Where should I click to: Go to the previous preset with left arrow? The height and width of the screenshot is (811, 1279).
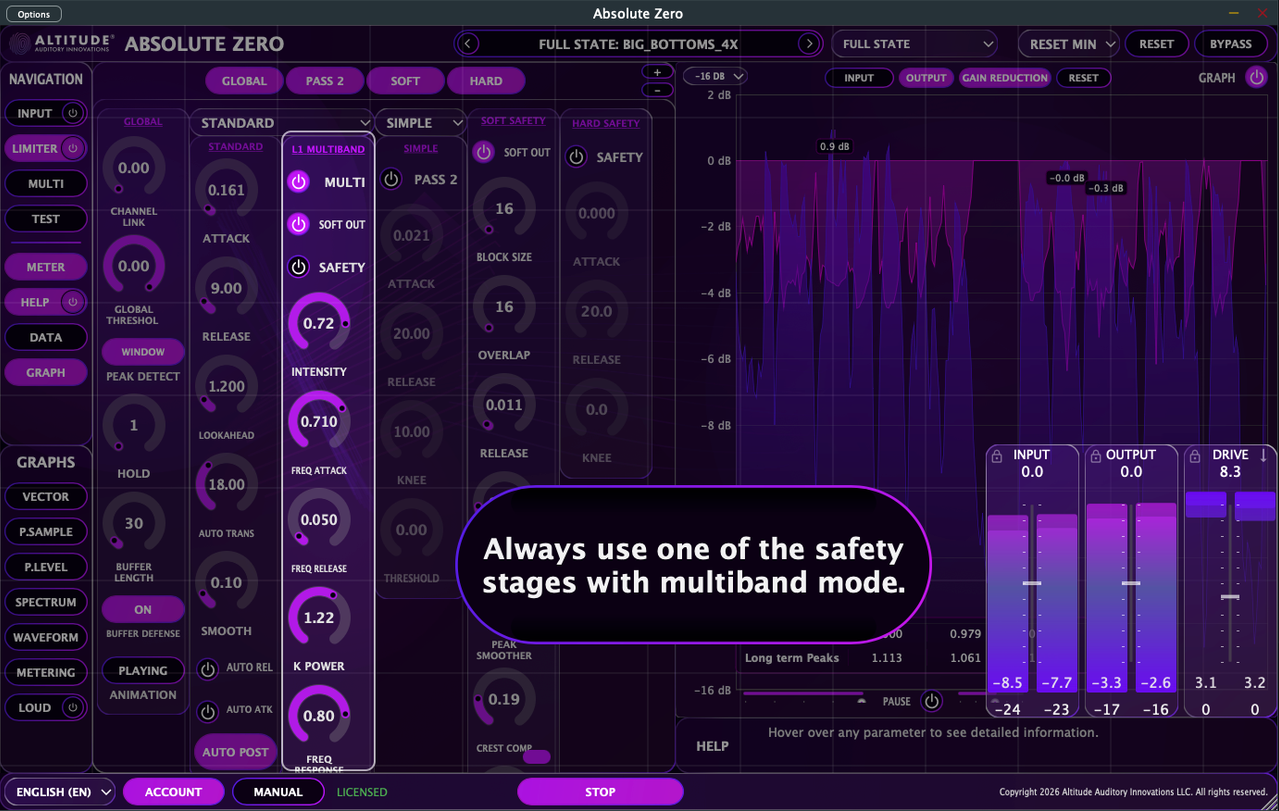tap(468, 44)
